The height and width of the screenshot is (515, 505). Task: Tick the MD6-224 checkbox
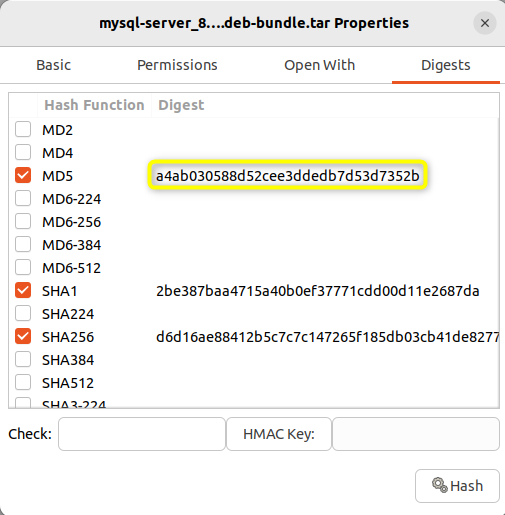click(x=23, y=198)
